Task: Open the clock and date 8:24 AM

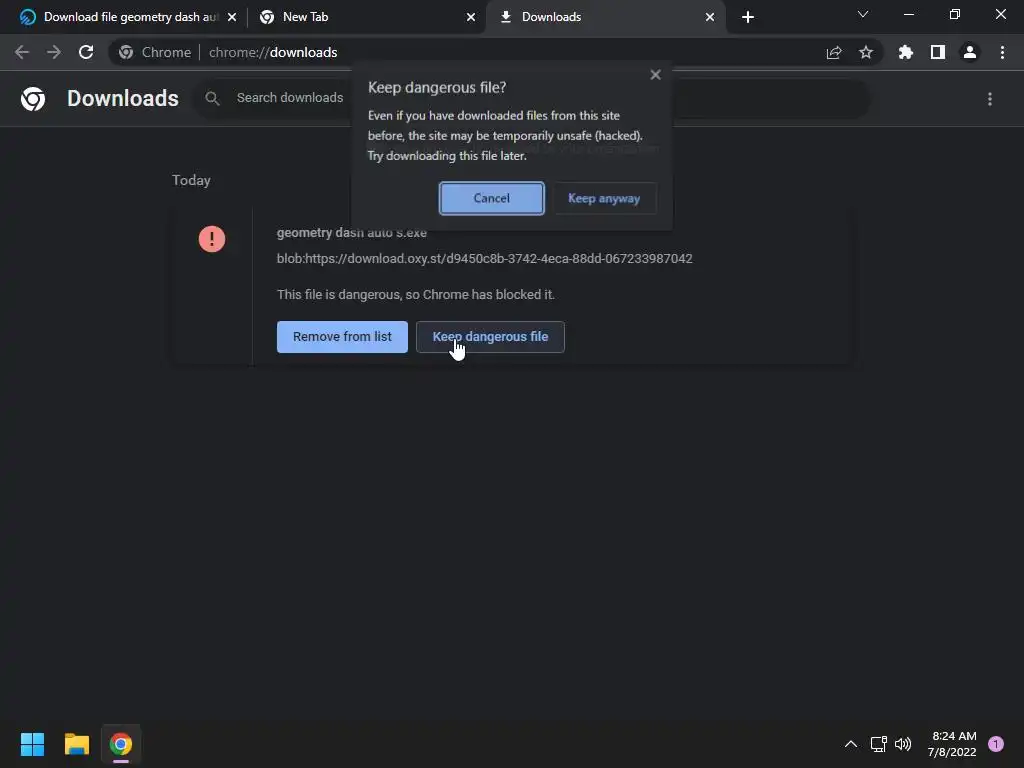Action: [x=952, y=744]
